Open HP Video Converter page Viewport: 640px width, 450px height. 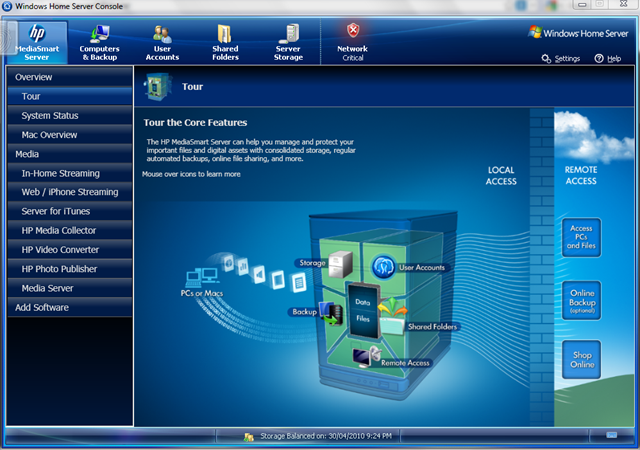(x=70, y=250)
